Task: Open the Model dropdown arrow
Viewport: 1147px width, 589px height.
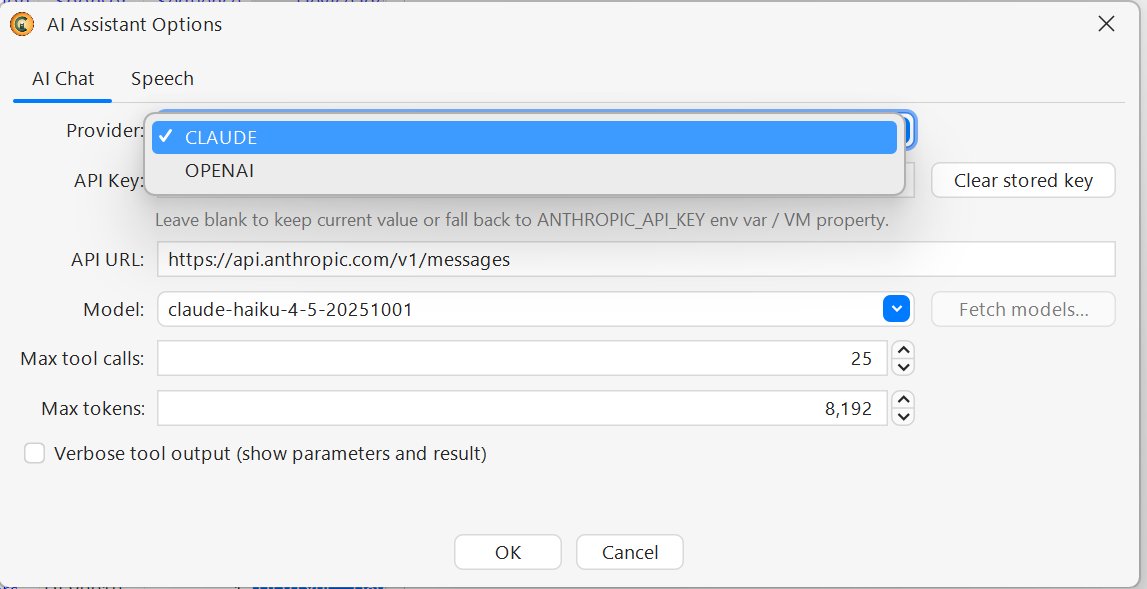Action: (x=896, y=309)
